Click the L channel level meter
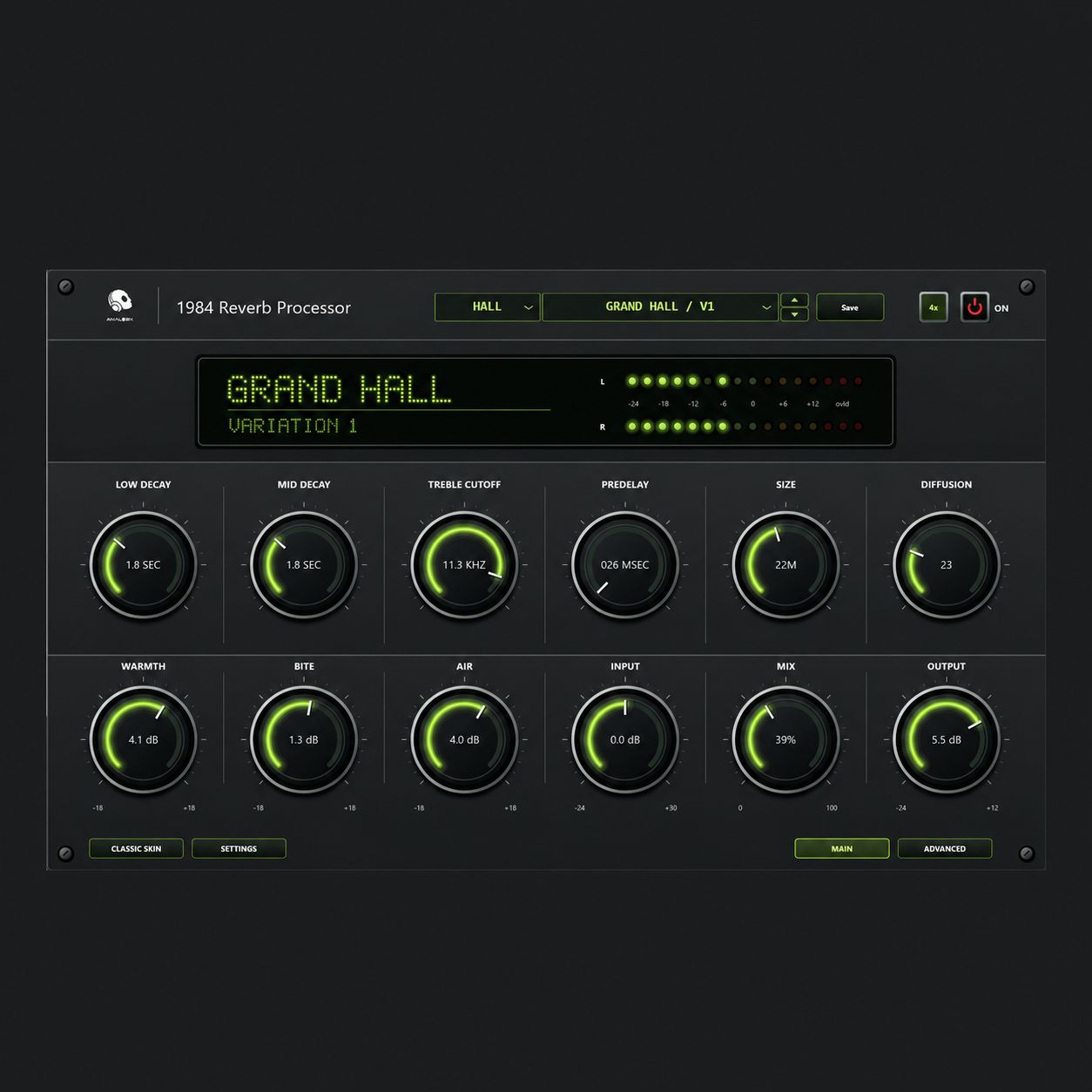 (x=745, y=381)
